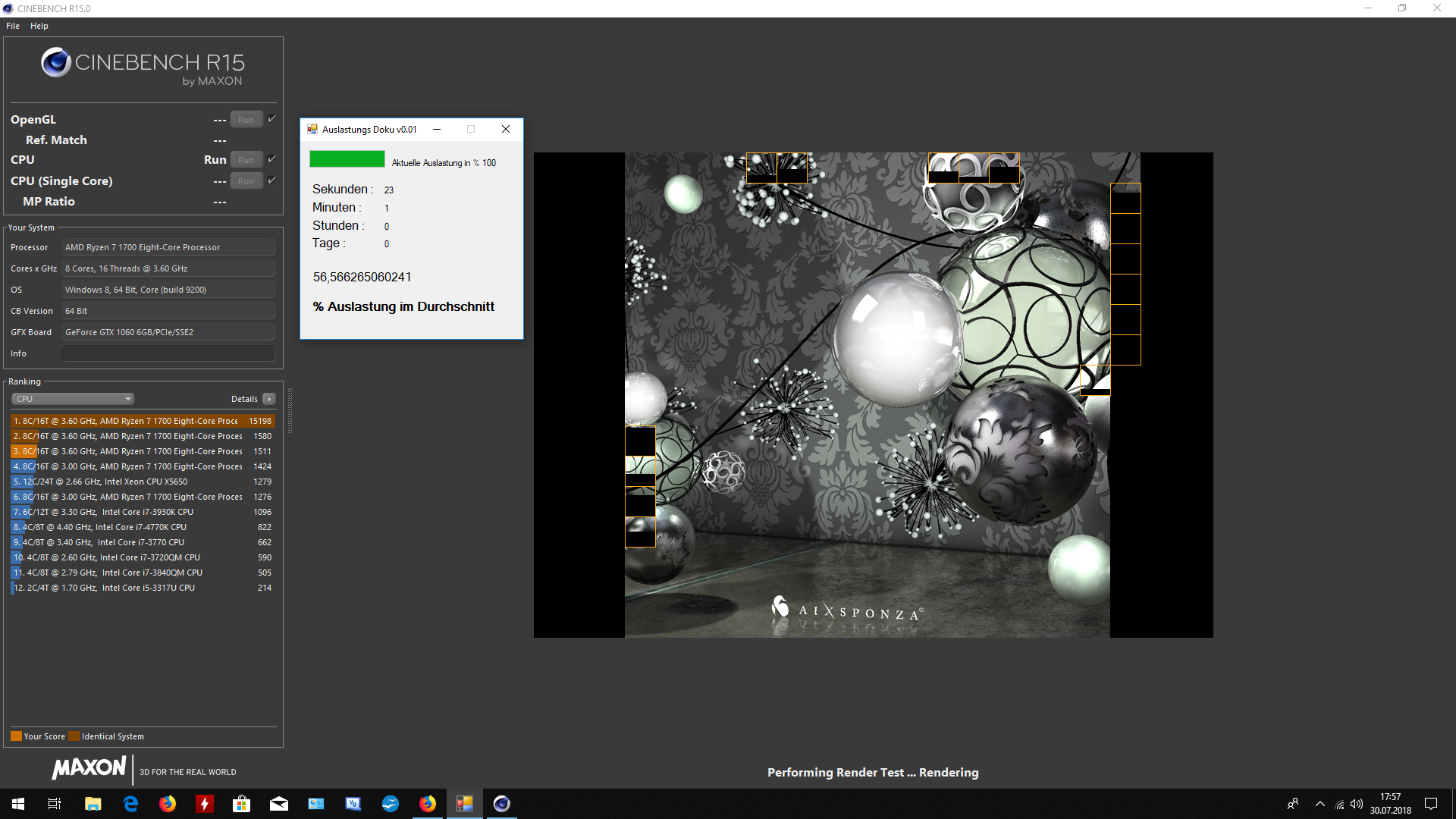Screen dimensions: 1456x819
Task: Click the File menu in Cinebench
Action: coord(13,24)
